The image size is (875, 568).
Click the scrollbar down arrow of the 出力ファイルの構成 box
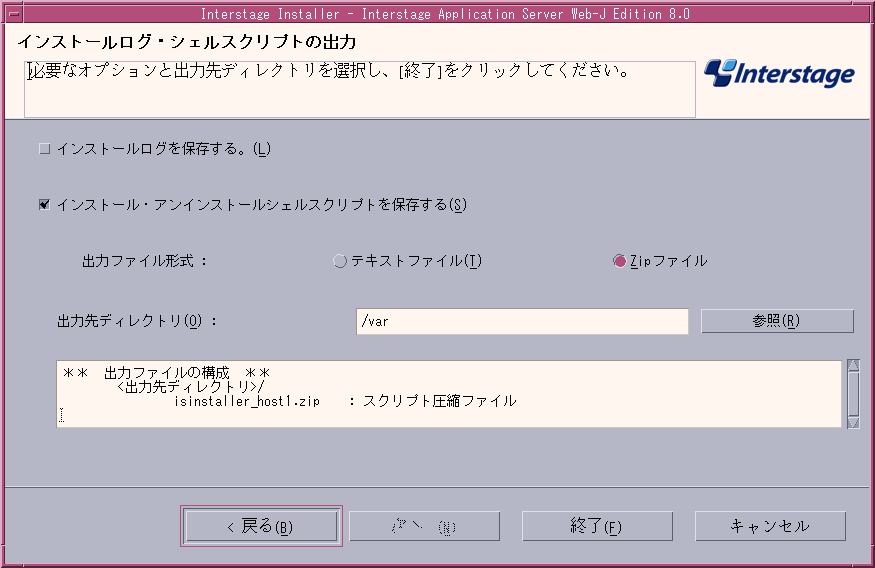coord(853,422)
